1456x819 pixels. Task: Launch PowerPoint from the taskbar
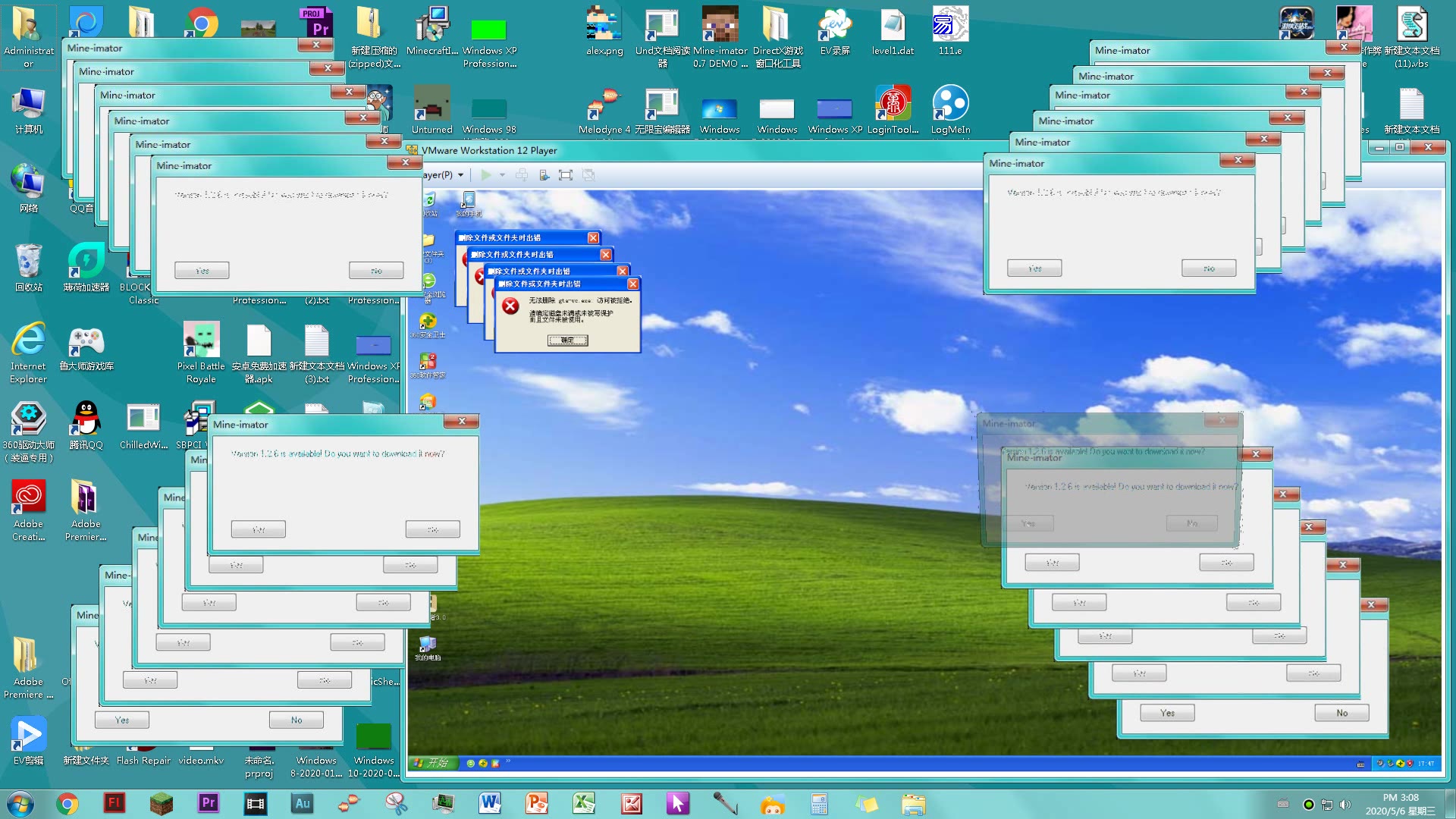click(x=537, y=803)
